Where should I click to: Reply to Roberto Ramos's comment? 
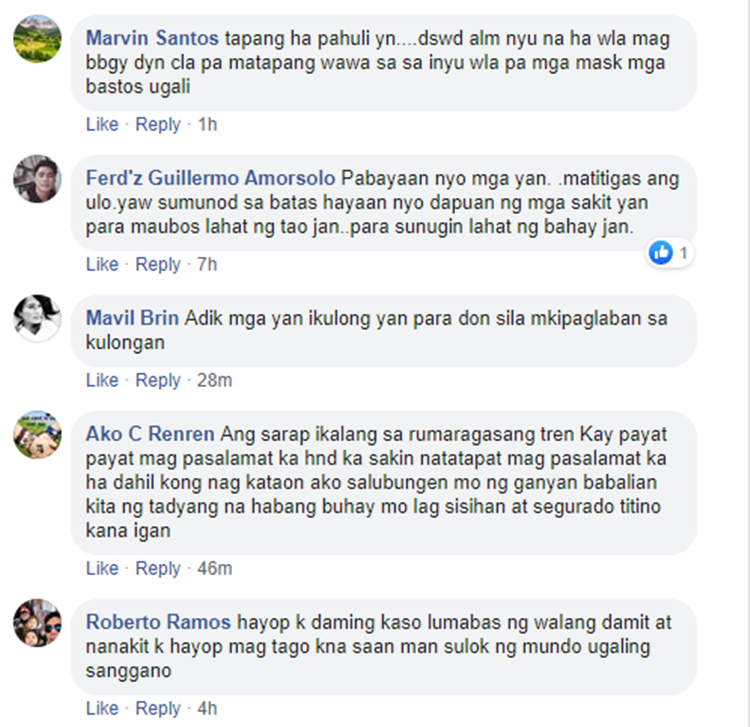coord(158,708)
